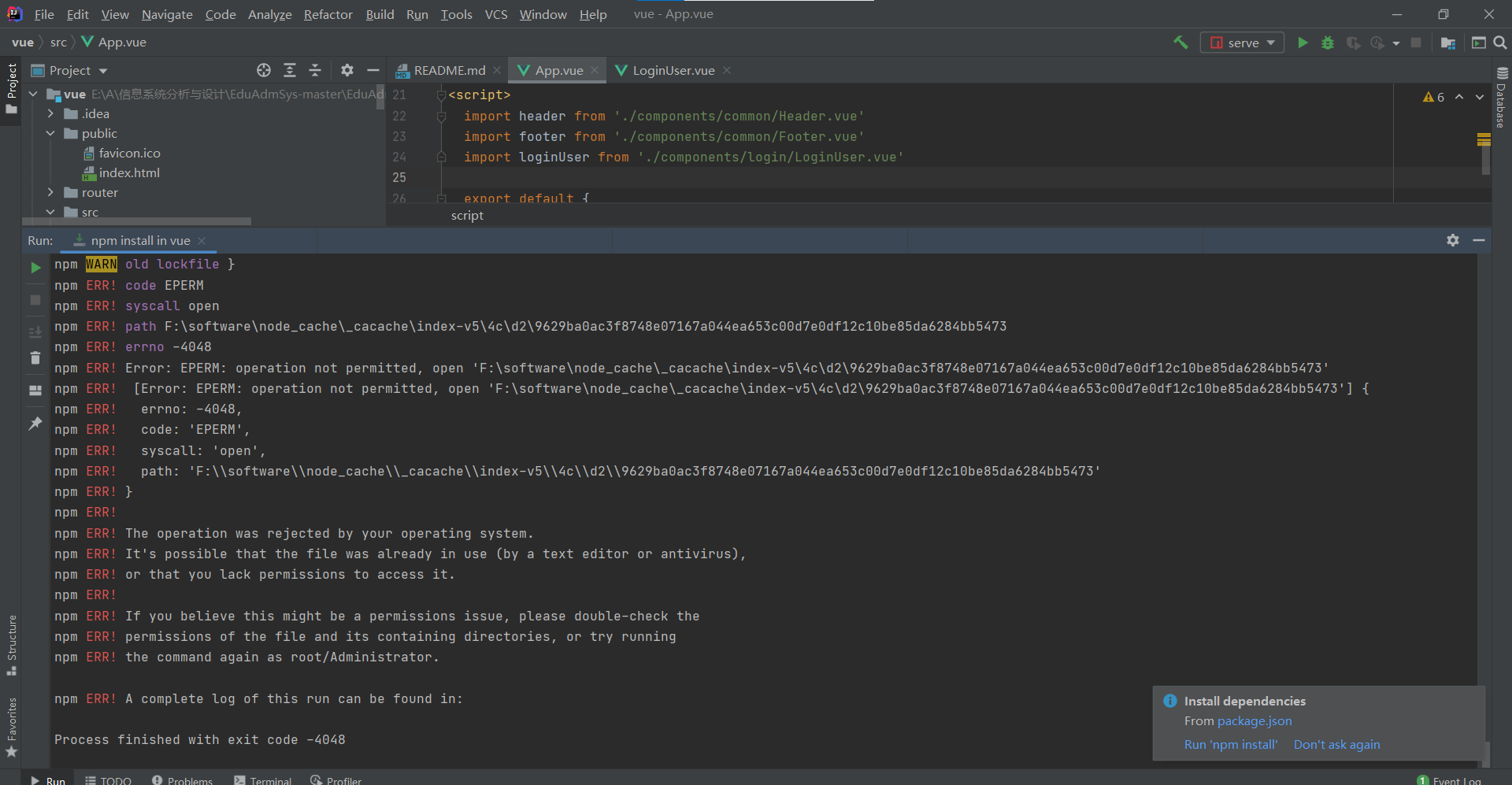1512x785 pixels.
Task: Collapse All in the Project panel
Action: coord(315,70)
